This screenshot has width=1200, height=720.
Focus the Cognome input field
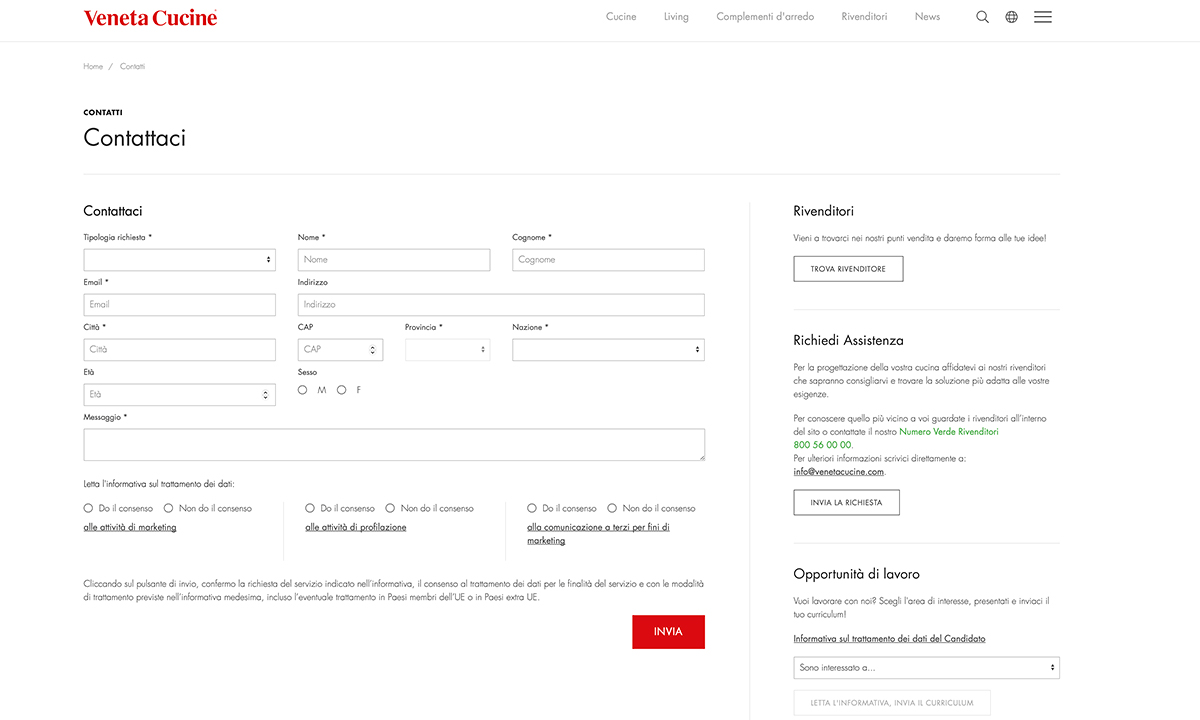click(608, 260)
